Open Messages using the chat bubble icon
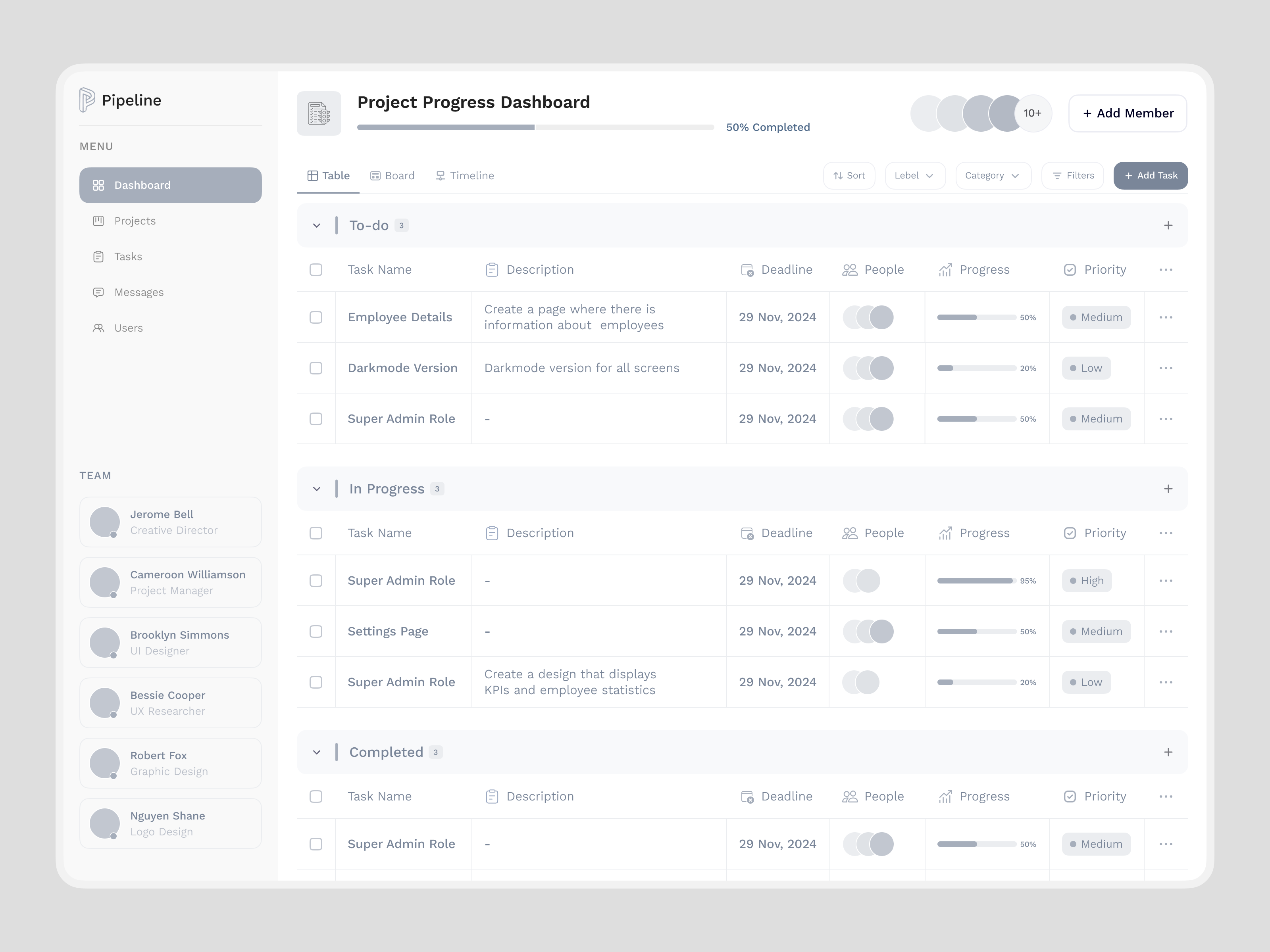 99,292
